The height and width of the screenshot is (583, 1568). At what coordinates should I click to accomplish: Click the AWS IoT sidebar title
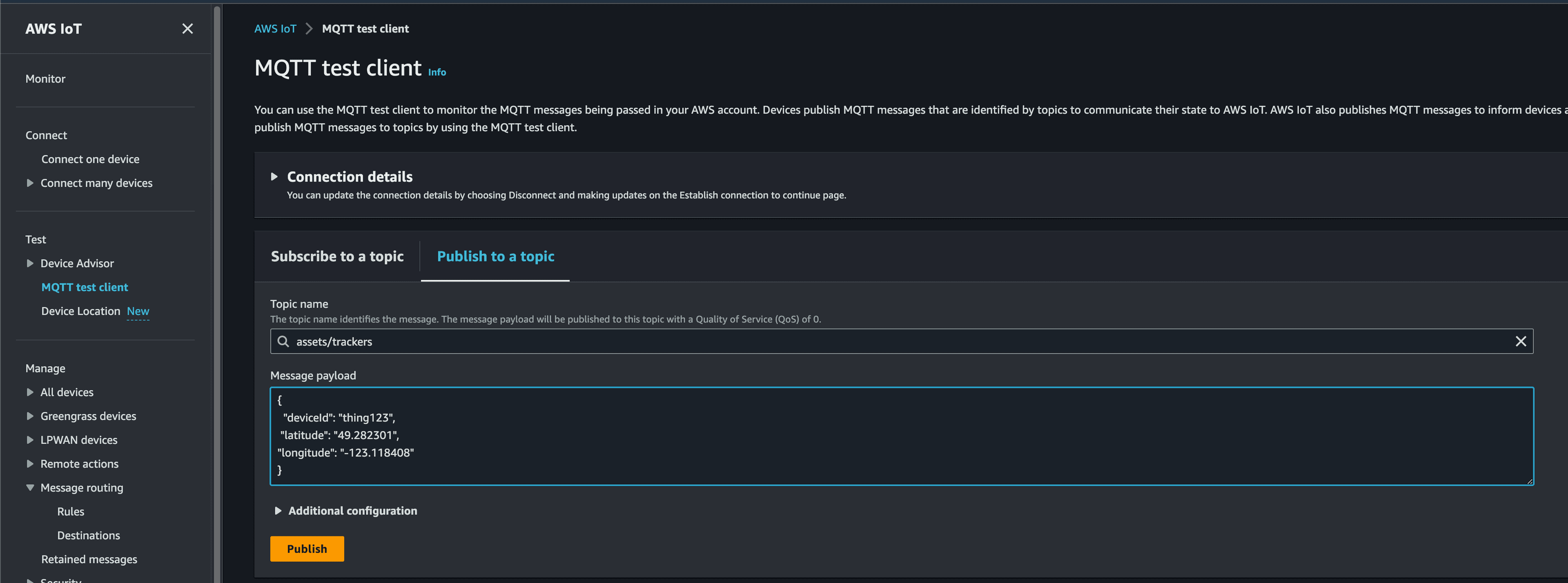tap(53, 29)
